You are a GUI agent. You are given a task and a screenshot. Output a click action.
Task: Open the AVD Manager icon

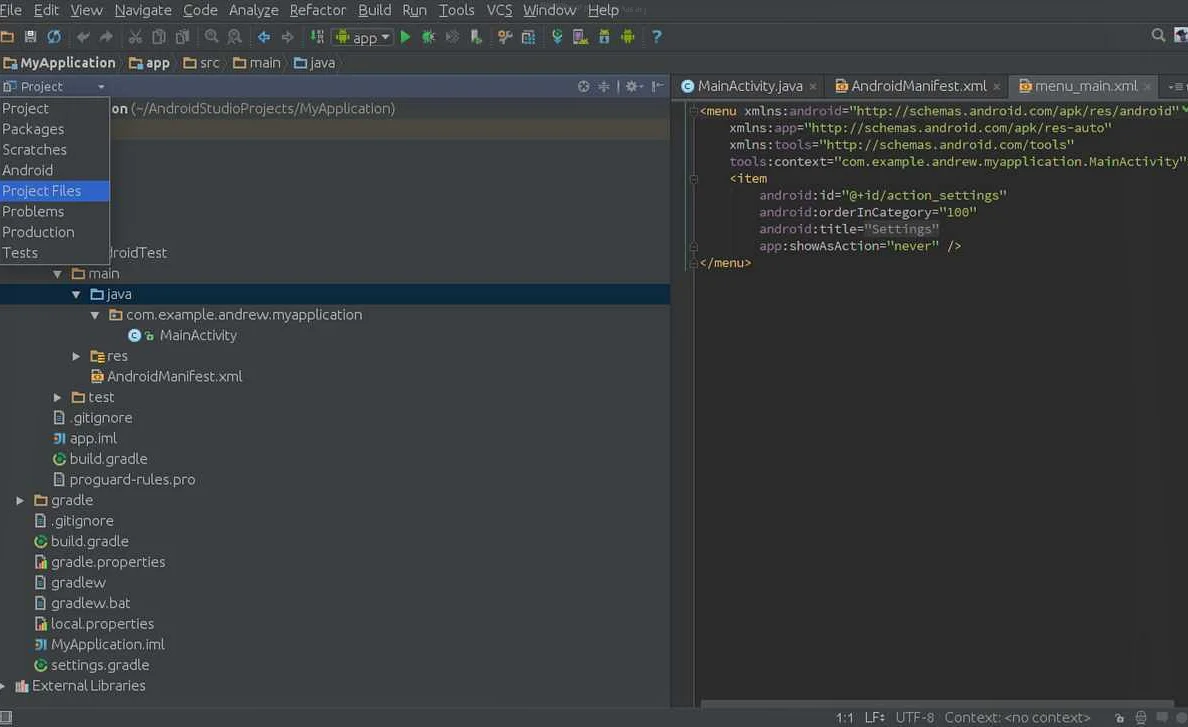point(580,36)
